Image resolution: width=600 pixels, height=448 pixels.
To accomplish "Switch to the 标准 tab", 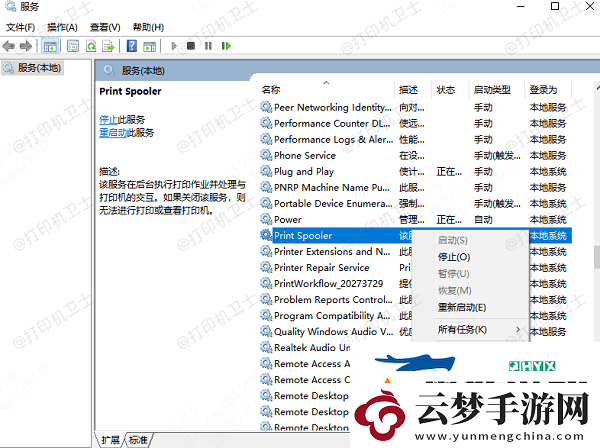I will tap(138, 440).
